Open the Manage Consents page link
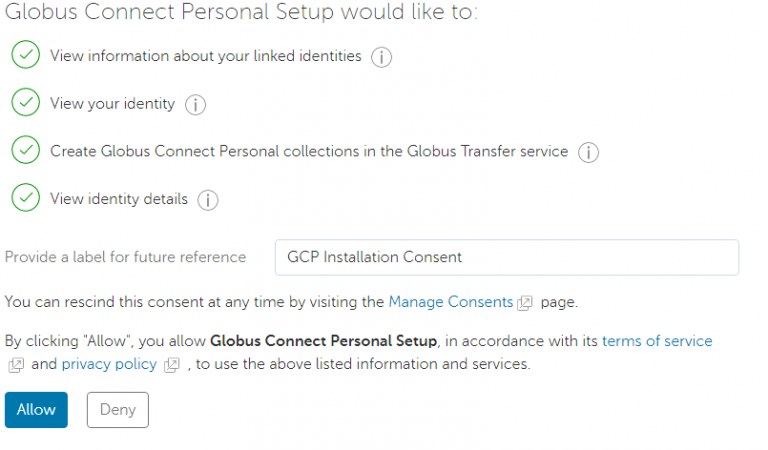Viewport: 768px width, 450px height. [450, 301]
